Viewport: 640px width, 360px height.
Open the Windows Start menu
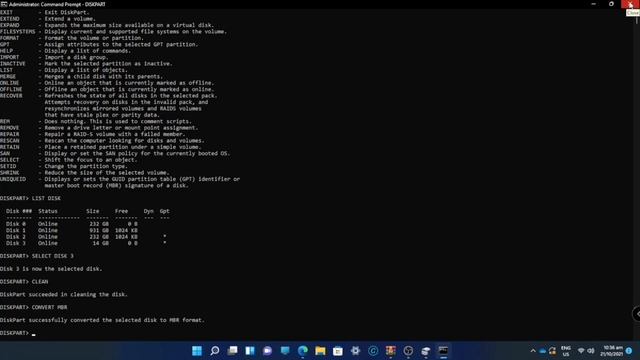coord(197,351)
